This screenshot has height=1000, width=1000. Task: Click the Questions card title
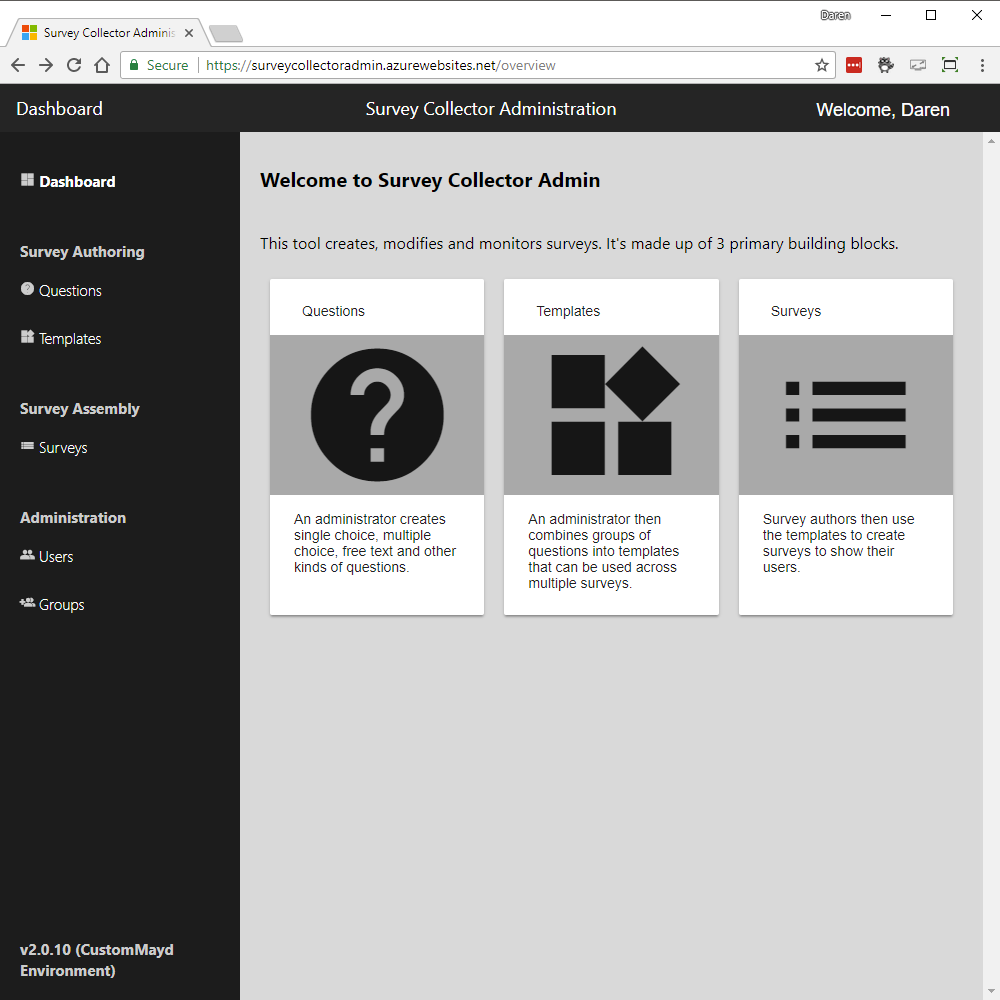click(334, 311)
